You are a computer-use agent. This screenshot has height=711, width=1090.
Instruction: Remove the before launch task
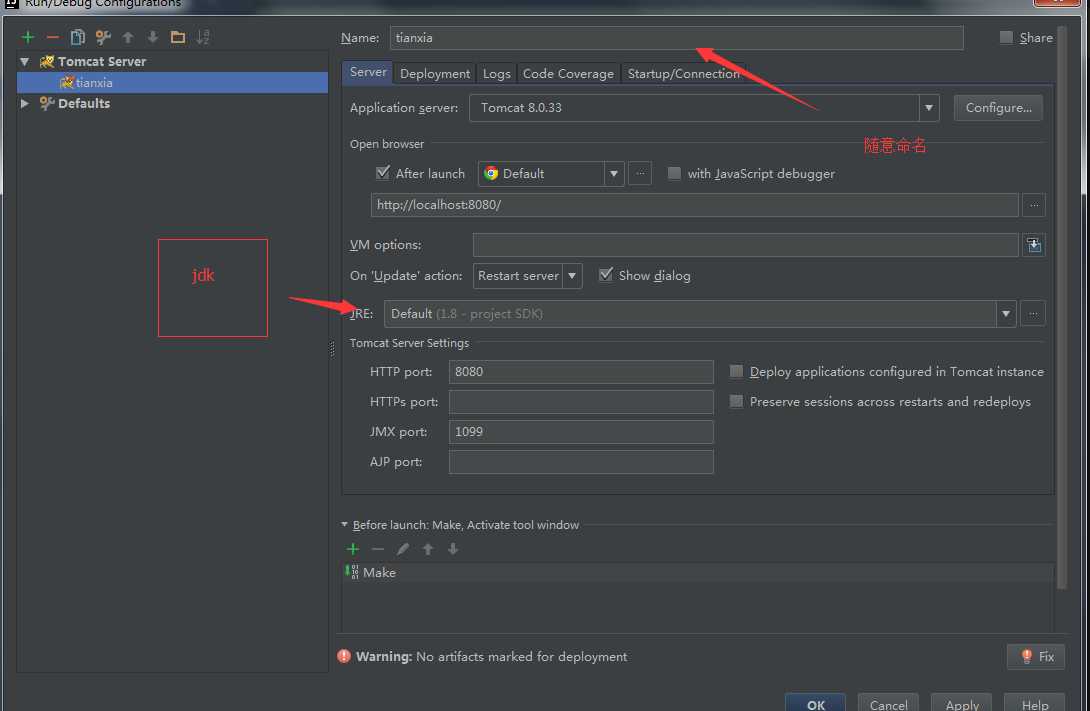[x=377, y=549]
